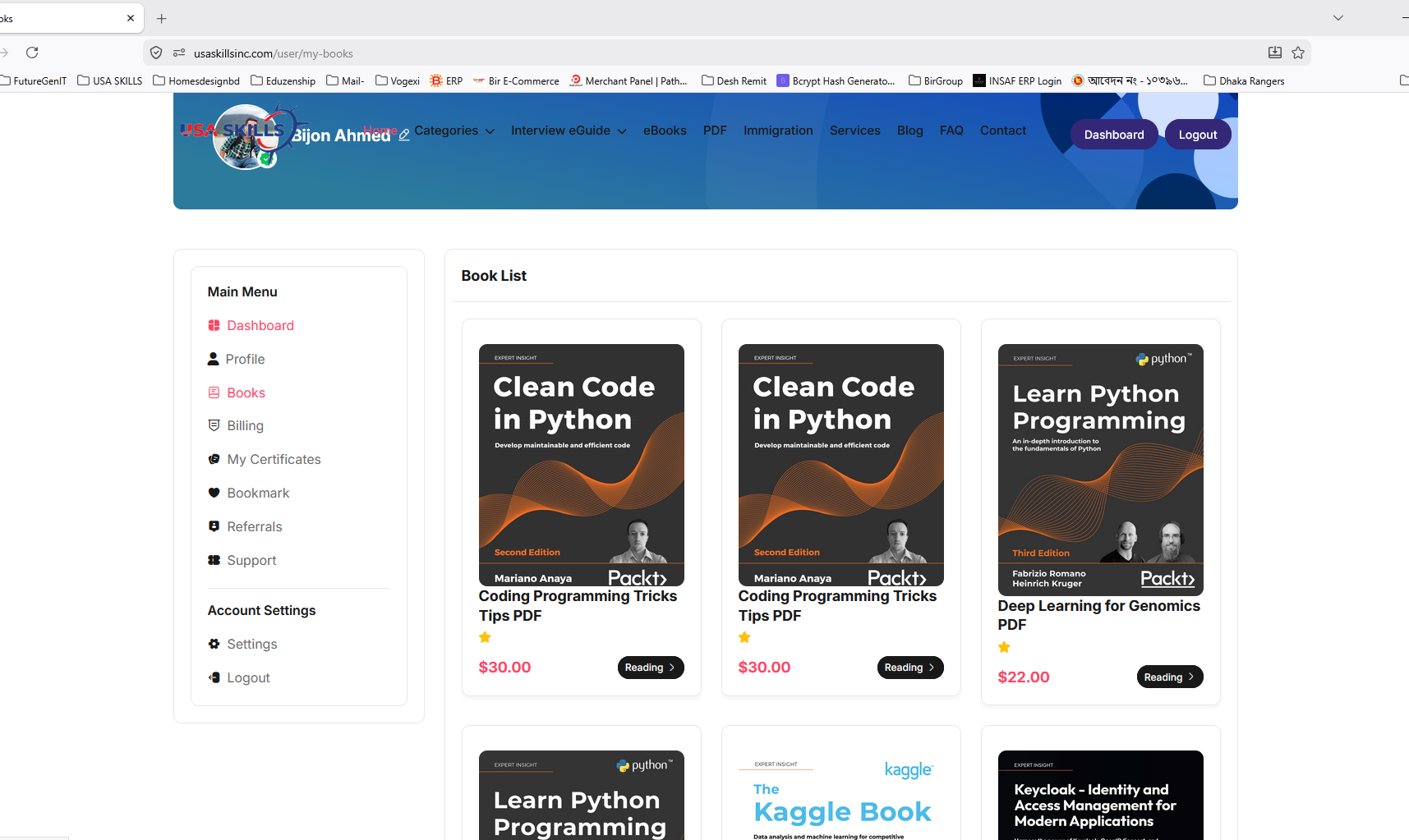Screen dimensions: 1409x840
Task: Click the Reading button on the $22.00 book
Action: click(1170, 677)
